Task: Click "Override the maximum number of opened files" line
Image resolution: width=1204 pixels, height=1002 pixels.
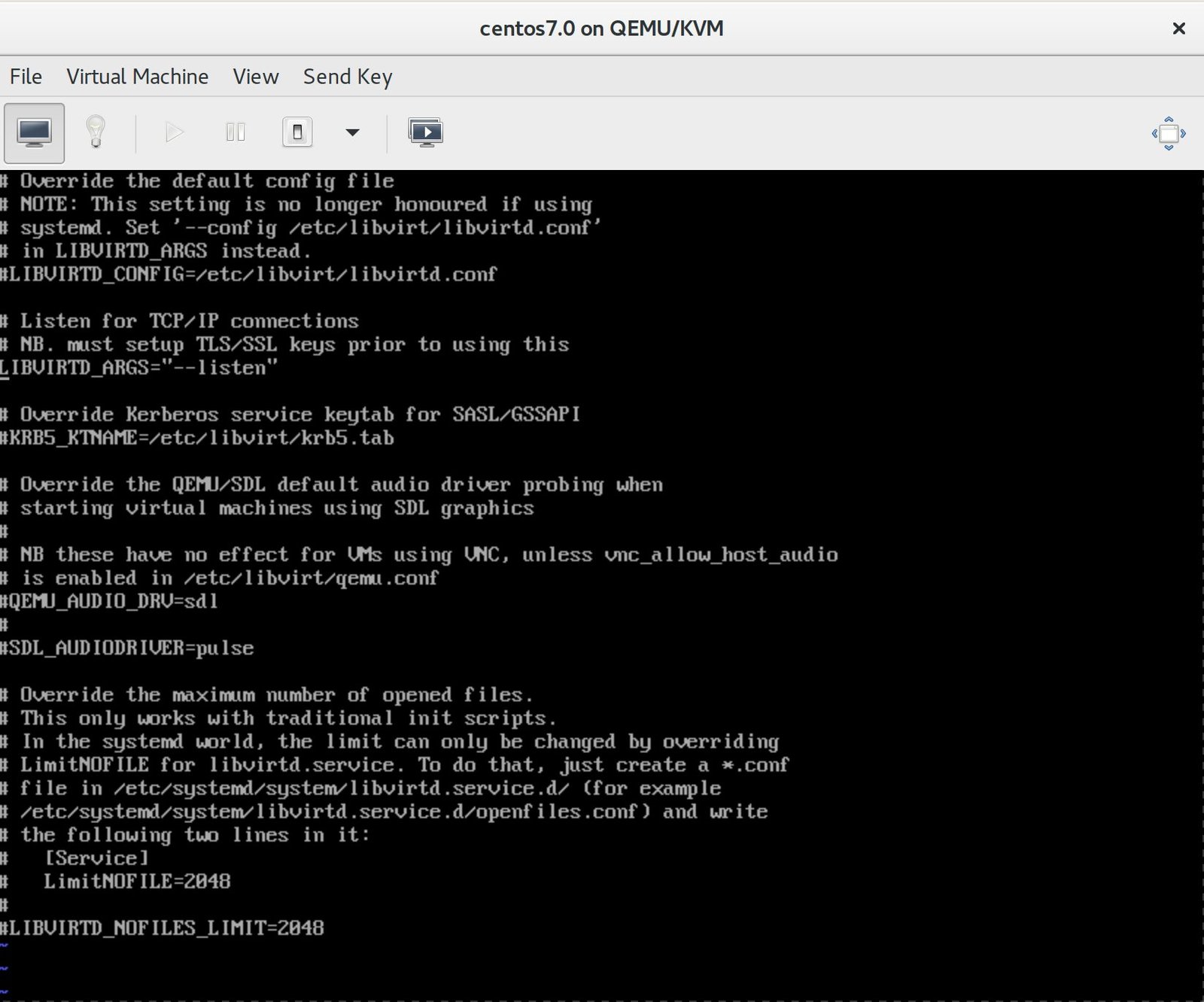Action: click(x=267, y=694)
